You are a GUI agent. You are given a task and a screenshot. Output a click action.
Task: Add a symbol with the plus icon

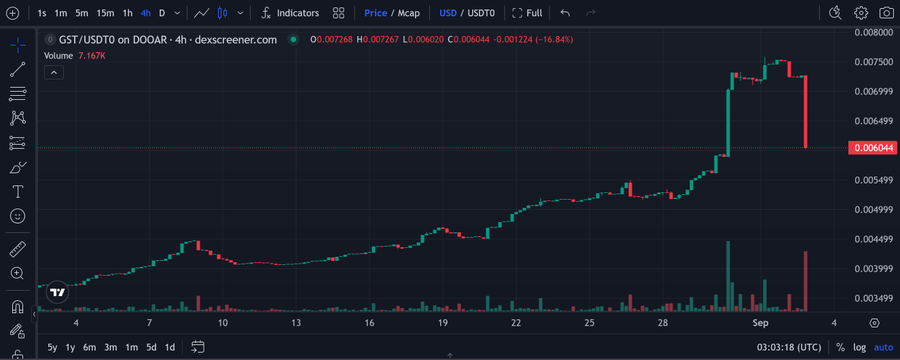(12, 13)
